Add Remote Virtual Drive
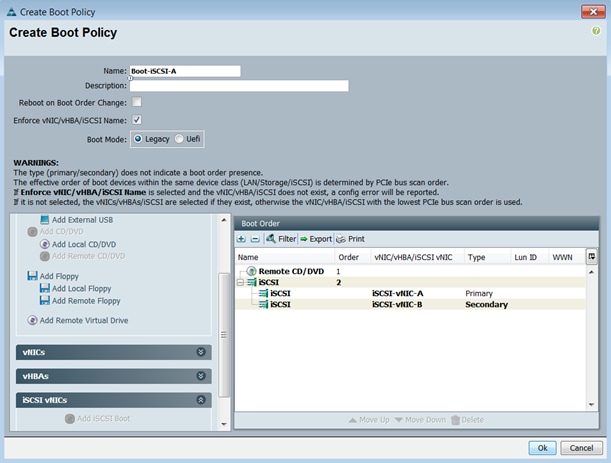The height and width of the screenshot is (463, 611). click(x=82, y=320)
